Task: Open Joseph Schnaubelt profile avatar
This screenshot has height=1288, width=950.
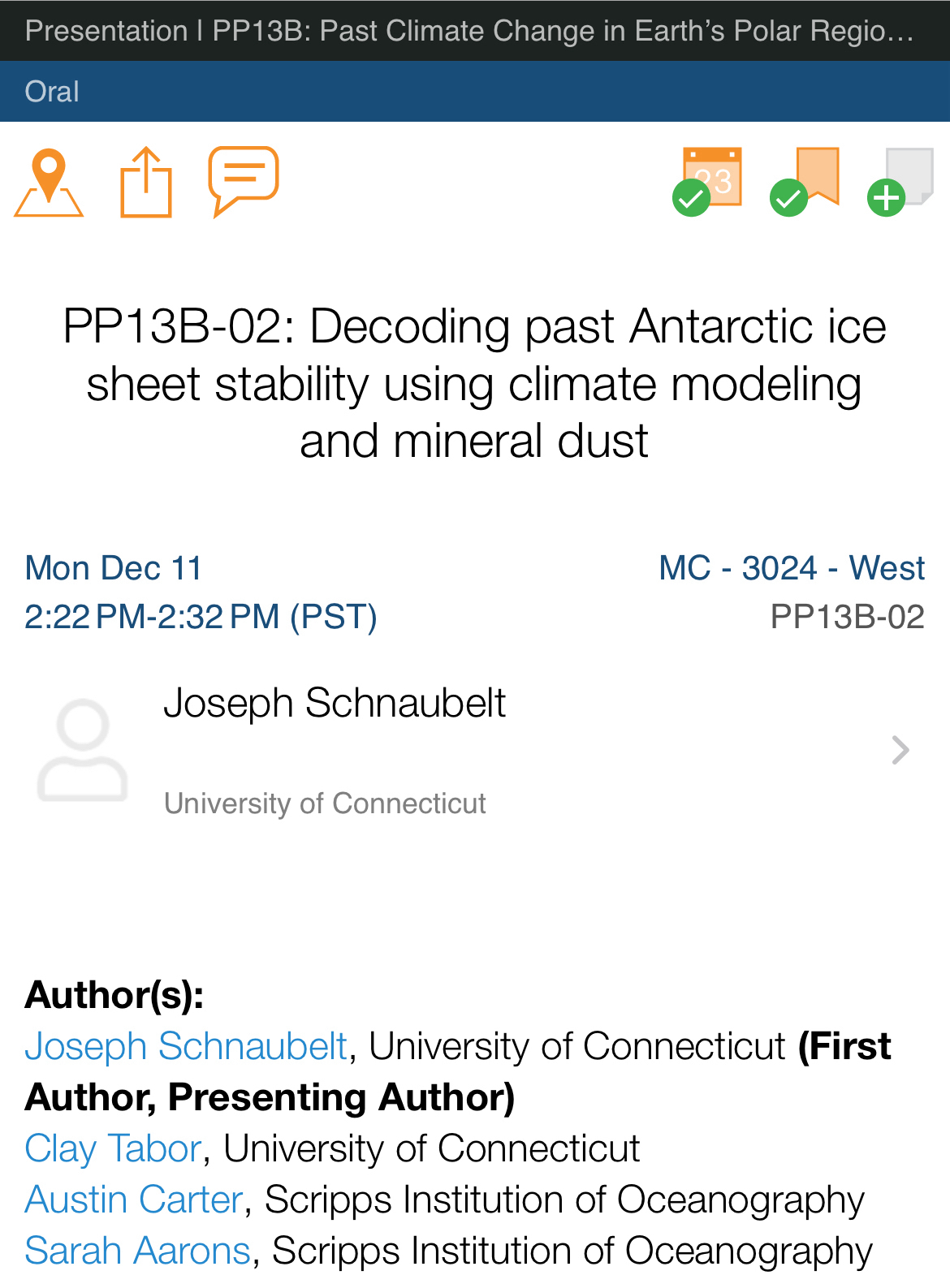Action: (x=83, y=750)
